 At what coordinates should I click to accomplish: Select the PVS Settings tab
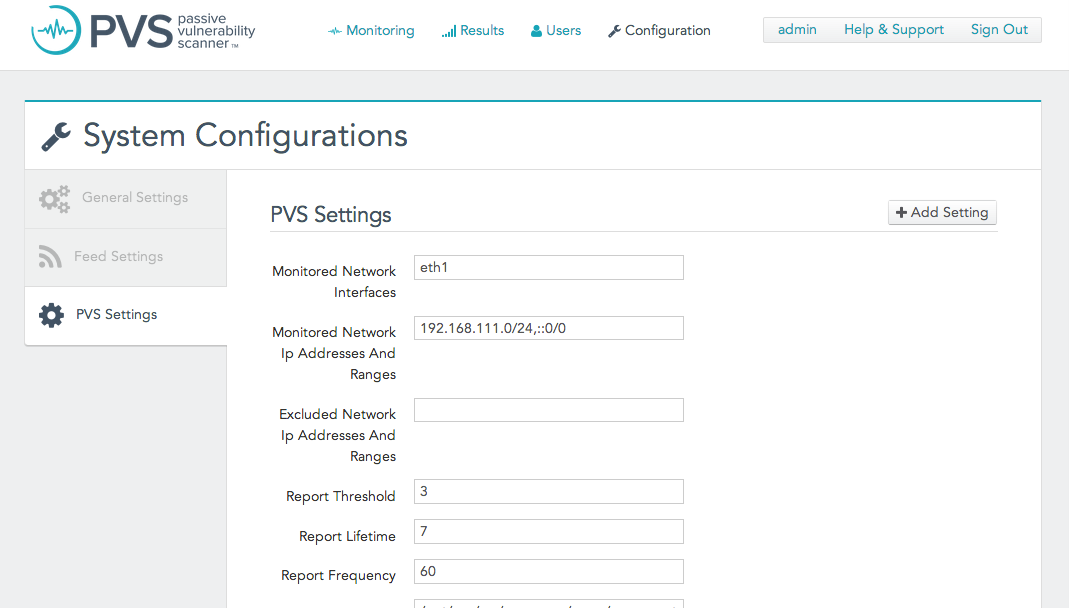click(126, 316)
